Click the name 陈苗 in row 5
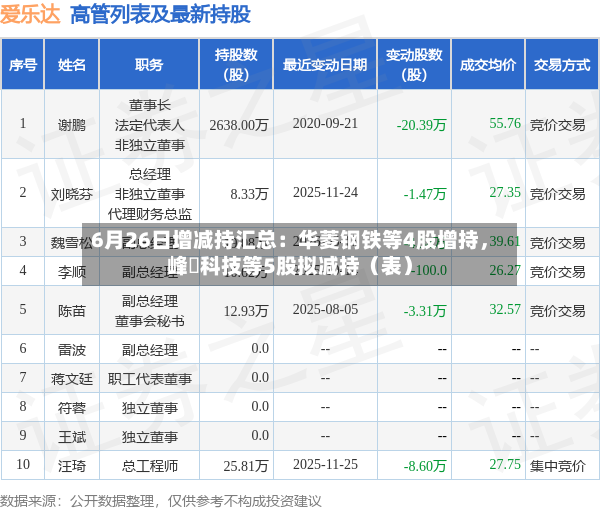The width and height of the screenshot is (600, 510). [72, 311]
